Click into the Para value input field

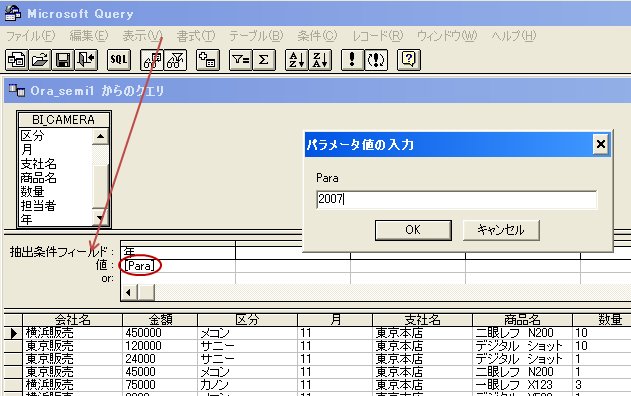(456, 199)
